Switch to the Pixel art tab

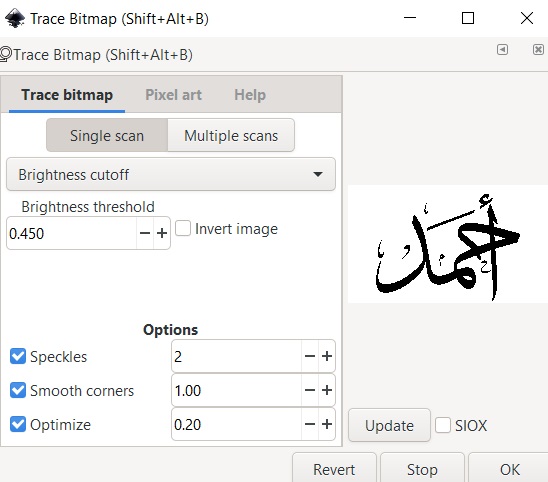173,95
